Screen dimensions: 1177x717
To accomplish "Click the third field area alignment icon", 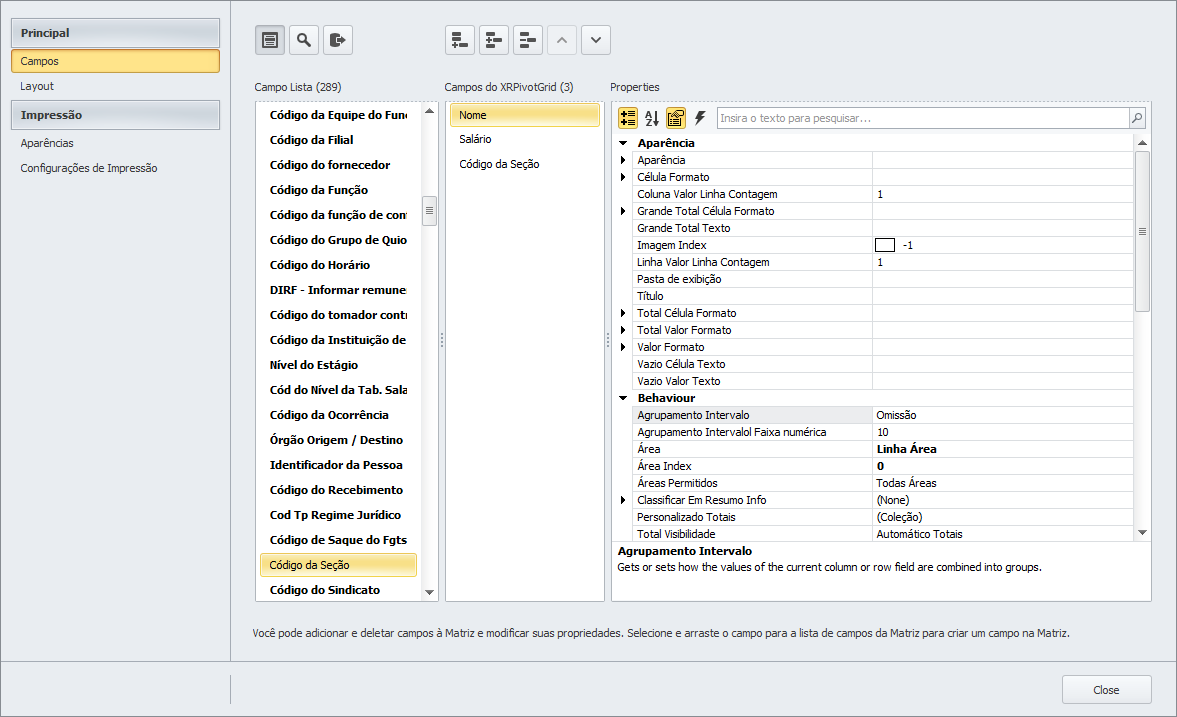I will pos(528,40).
